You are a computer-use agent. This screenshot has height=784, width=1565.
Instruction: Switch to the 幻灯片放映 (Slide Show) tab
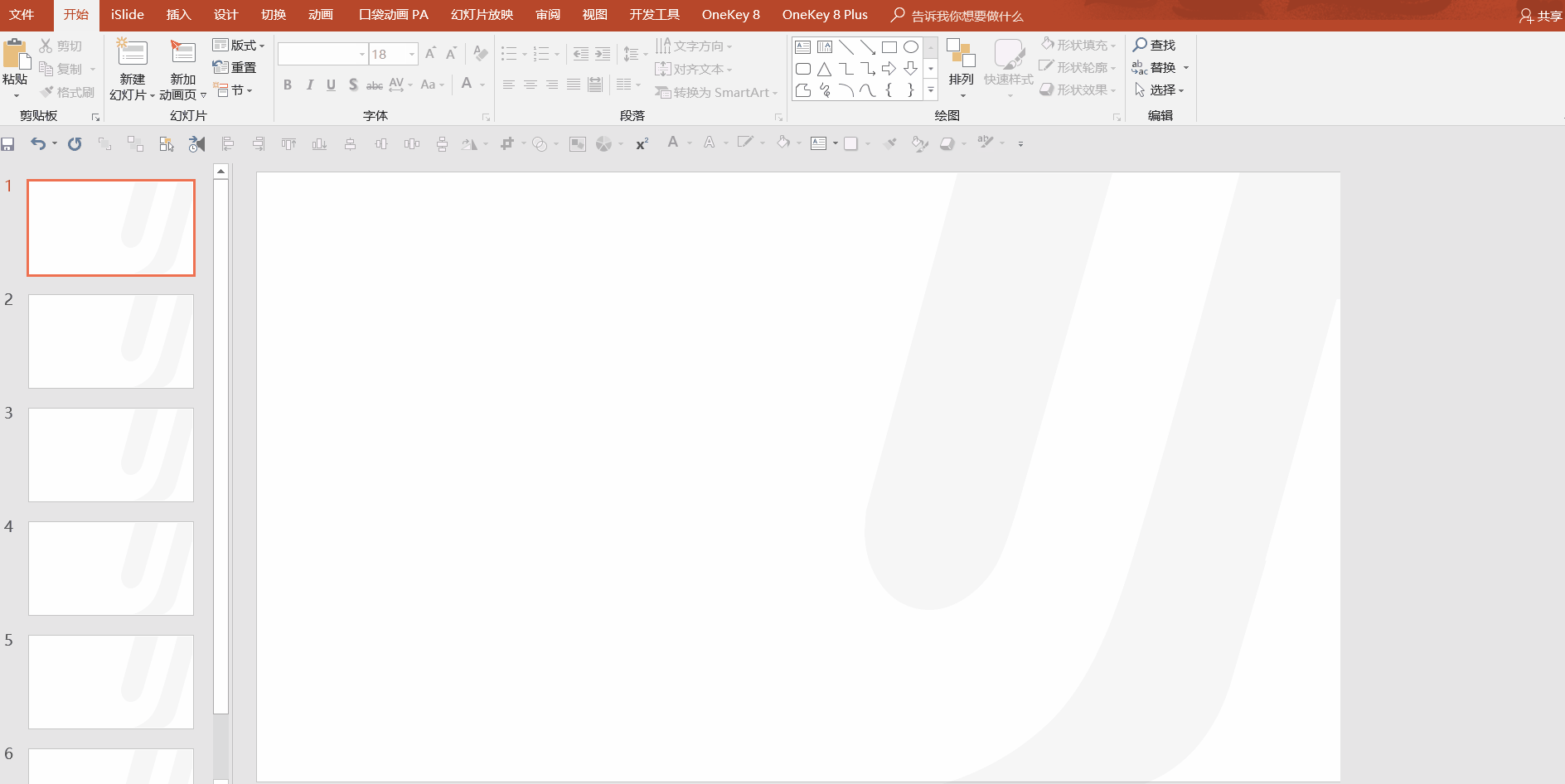click(482, 15)
